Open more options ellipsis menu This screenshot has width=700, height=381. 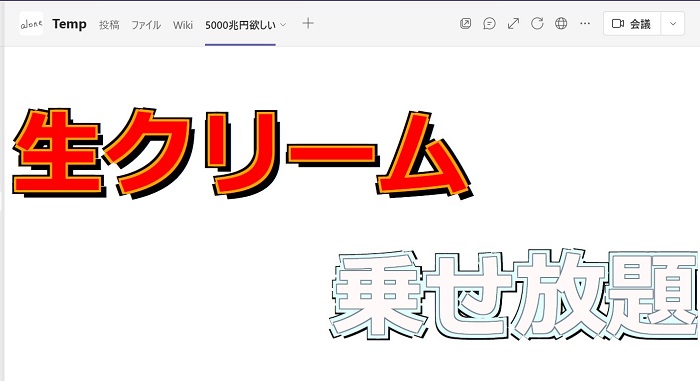[x=585, y=23]
